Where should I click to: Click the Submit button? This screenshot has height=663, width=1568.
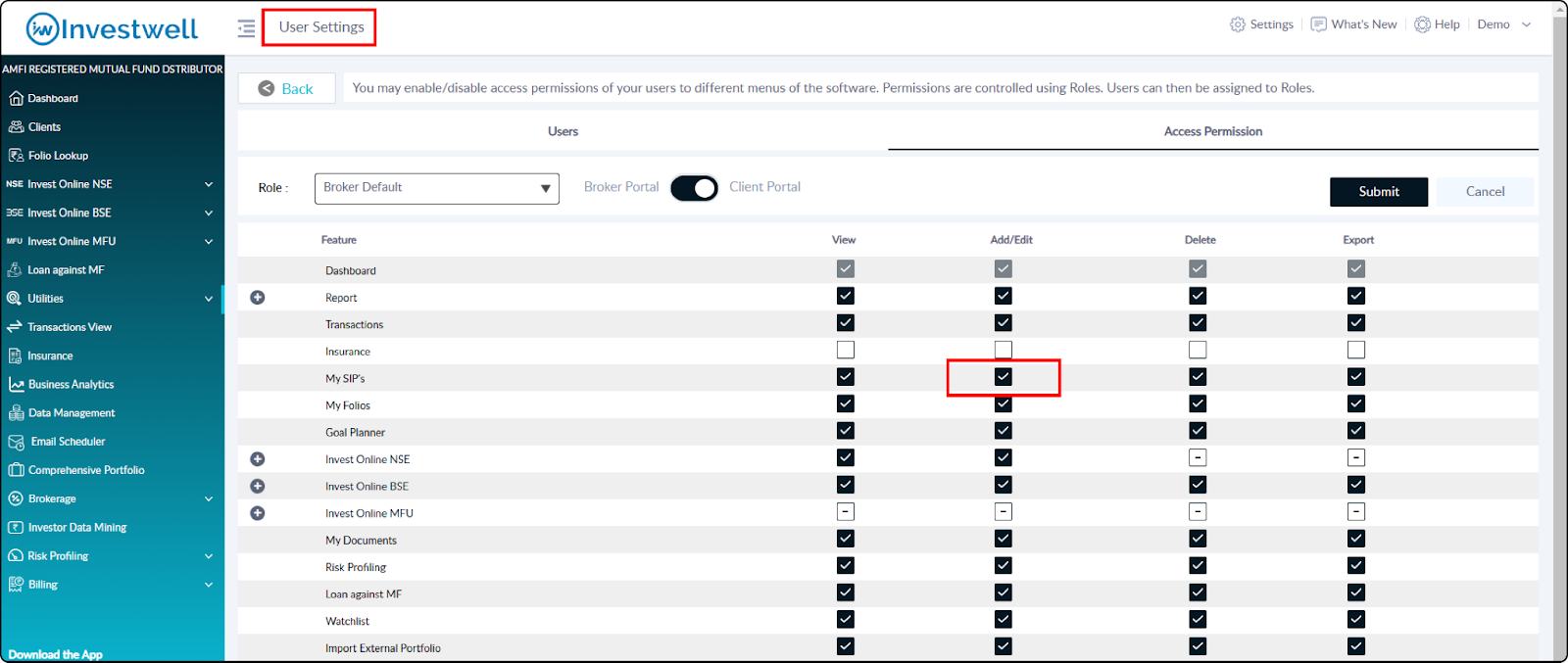[x=1379, y=192]
